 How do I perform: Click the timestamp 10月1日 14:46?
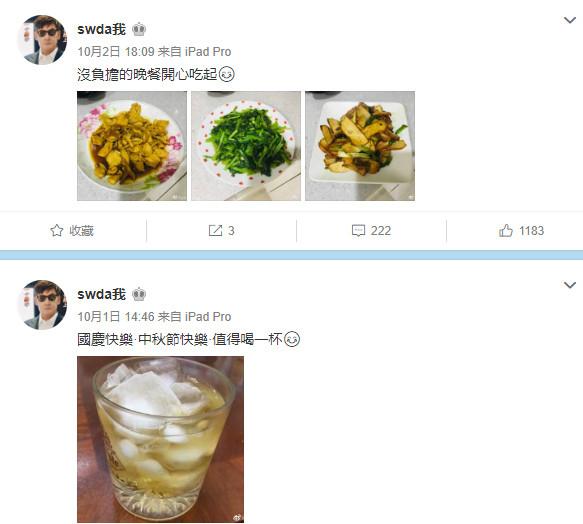pyautogui.click(x=116, y=316)
